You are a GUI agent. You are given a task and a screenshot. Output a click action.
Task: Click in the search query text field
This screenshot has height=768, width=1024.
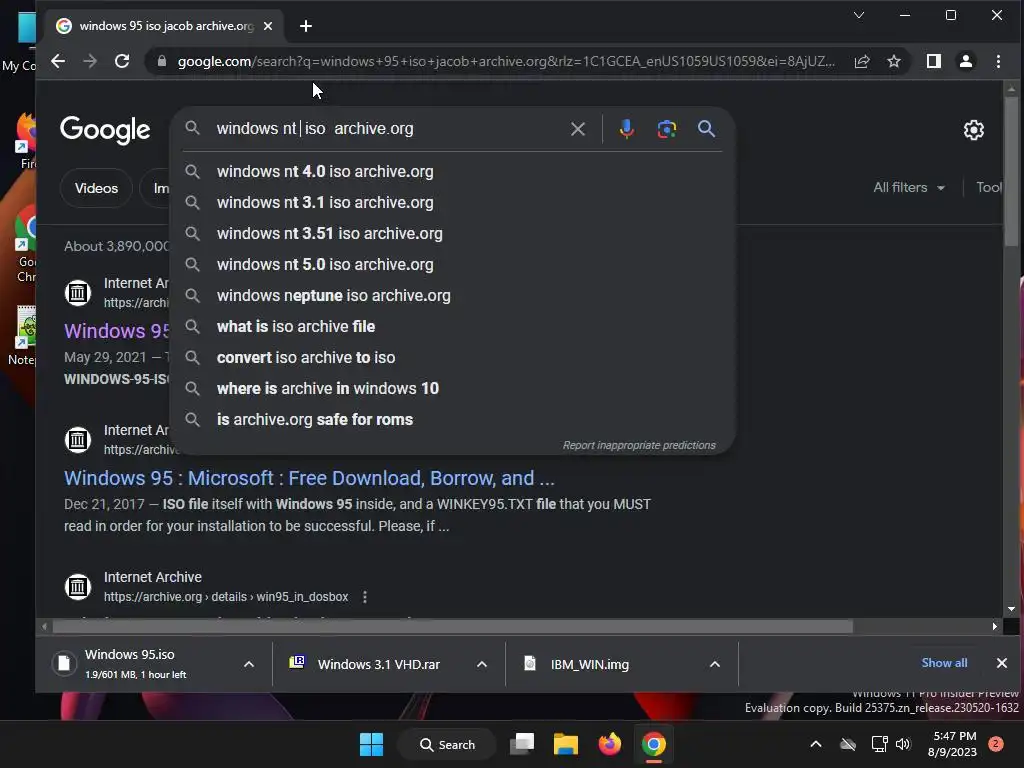click(x=389, y=129)
